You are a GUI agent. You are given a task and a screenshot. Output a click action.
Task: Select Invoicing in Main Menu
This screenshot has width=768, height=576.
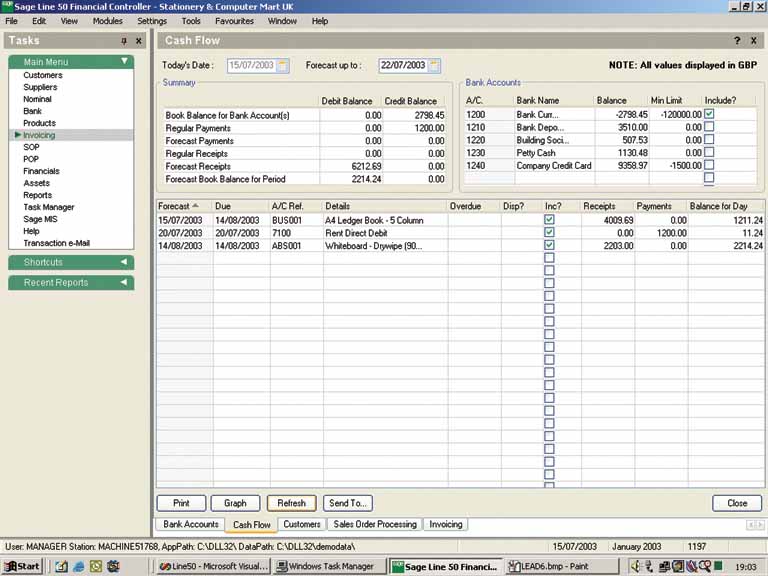point(39,135)
